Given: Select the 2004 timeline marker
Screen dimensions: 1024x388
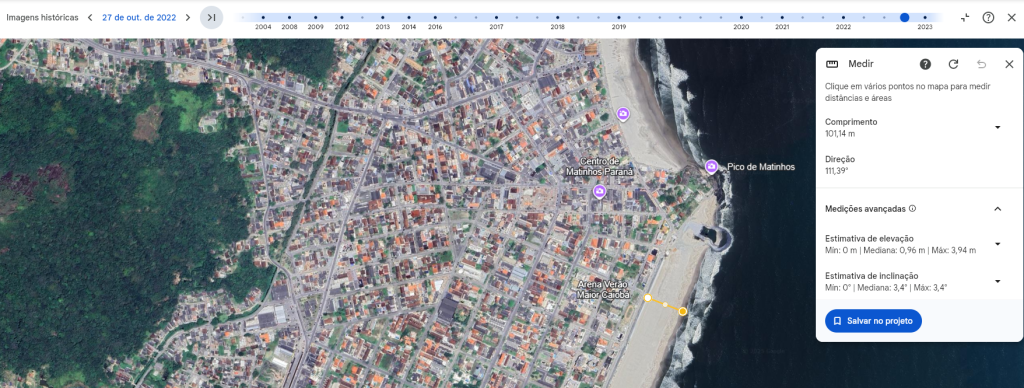Looking at the screenshot, I should pyautogui.click(x=263, y=18).
